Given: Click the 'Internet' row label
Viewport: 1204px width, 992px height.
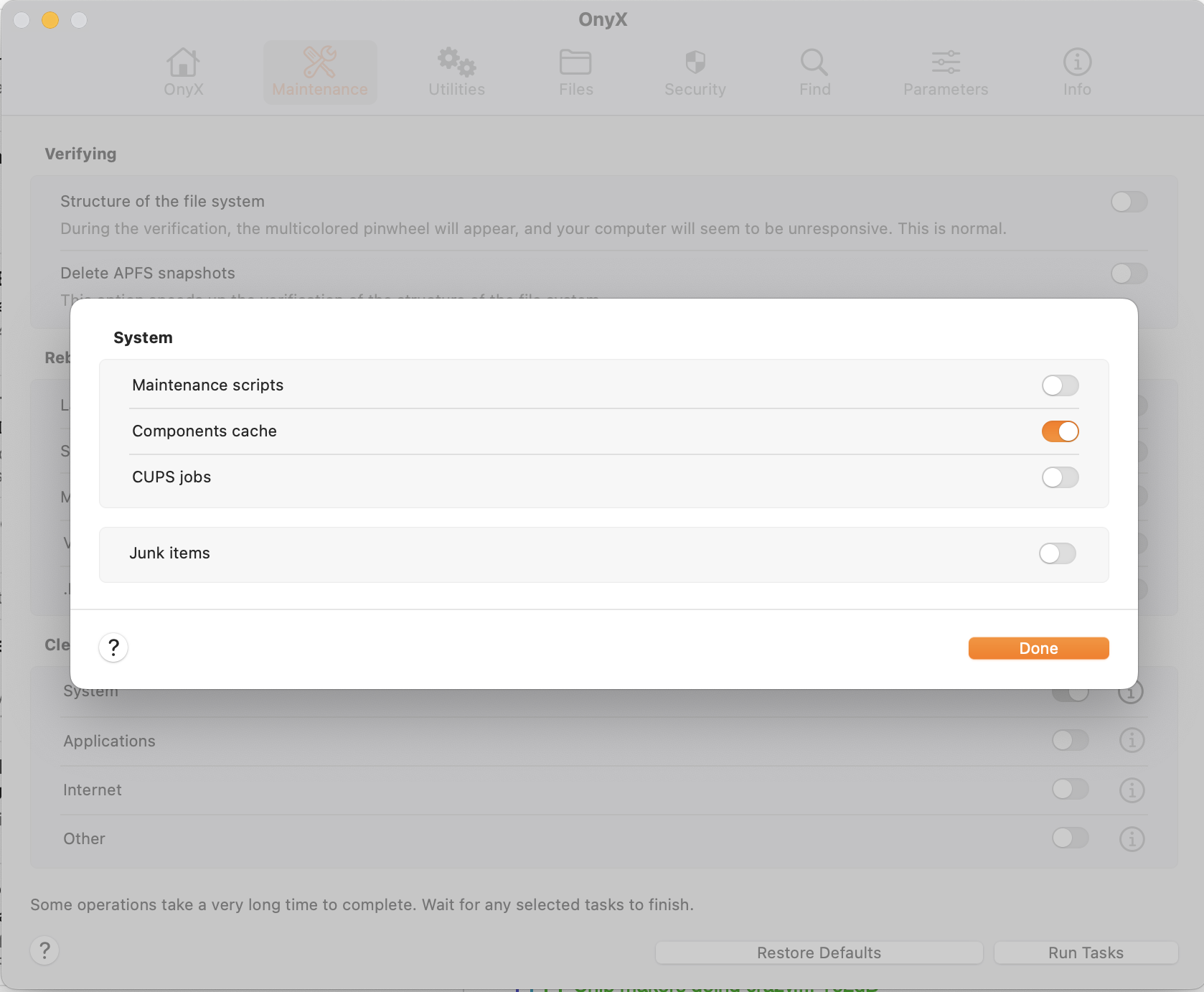Looking at the screenshot, I should coord(93,790).
